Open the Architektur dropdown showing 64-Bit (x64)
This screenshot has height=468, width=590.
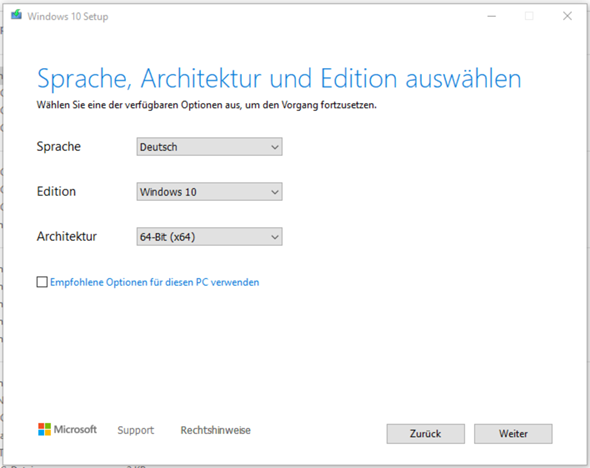(x=209, y=237)
